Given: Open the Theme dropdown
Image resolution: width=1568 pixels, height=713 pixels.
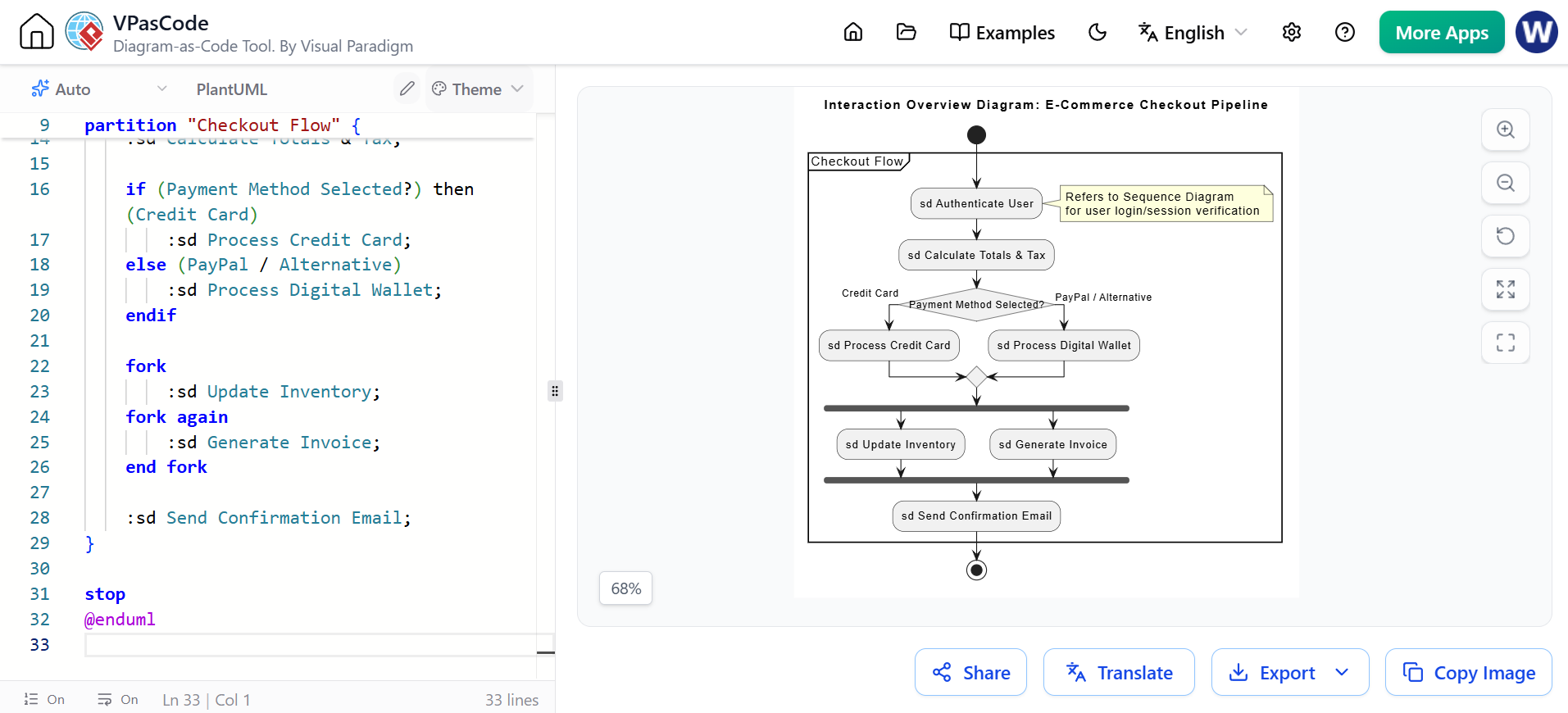Looking at the screenshot, I should click(478, 89).
